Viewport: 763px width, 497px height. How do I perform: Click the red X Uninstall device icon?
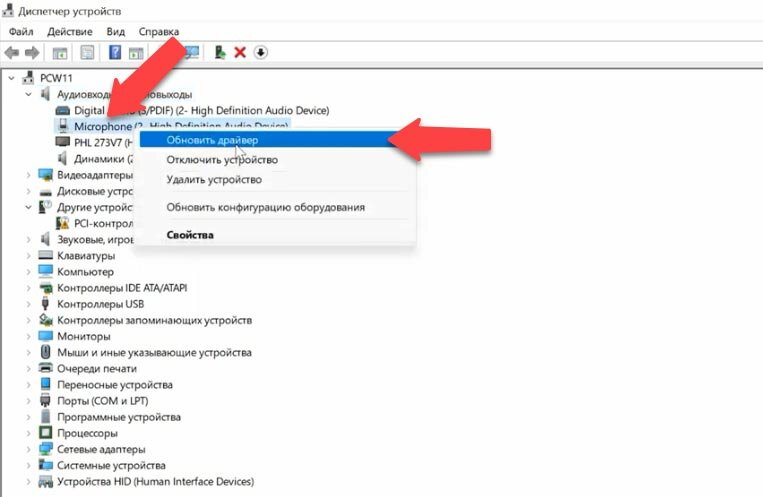(240, 52)
